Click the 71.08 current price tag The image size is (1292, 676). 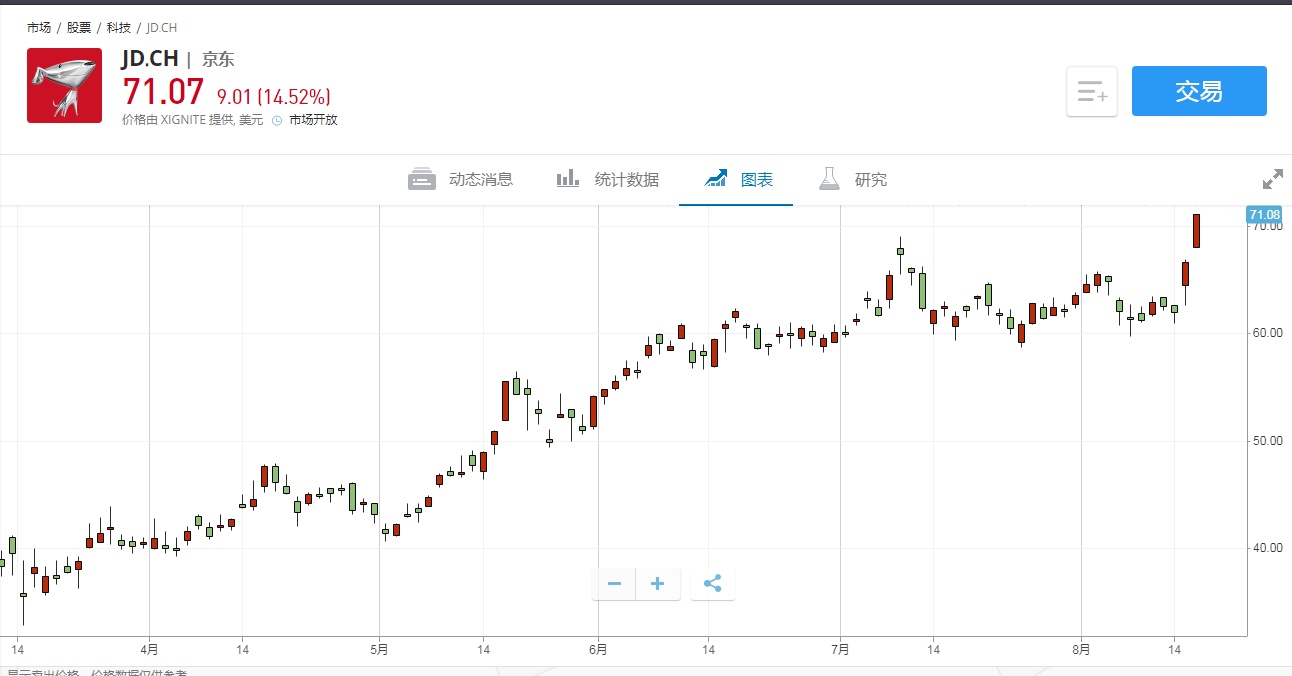pyautogui.click(x=1264, y=215)
